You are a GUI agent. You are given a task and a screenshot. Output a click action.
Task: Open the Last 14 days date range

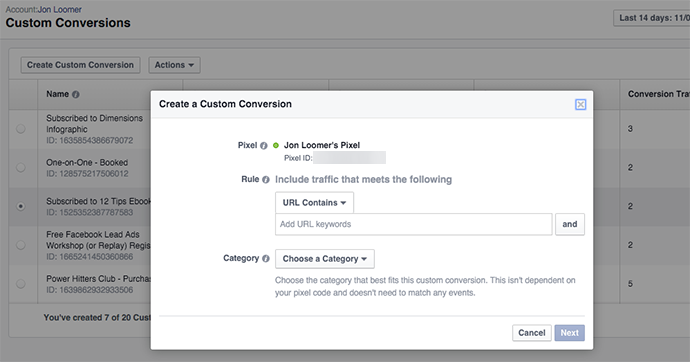tap(652, 18)
